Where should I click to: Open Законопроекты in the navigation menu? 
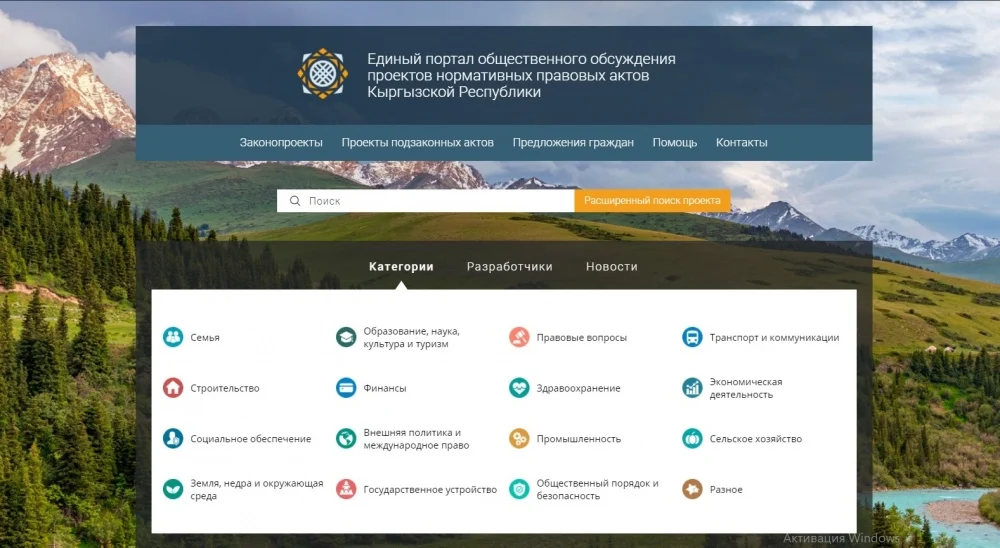(x=281, y=143)
